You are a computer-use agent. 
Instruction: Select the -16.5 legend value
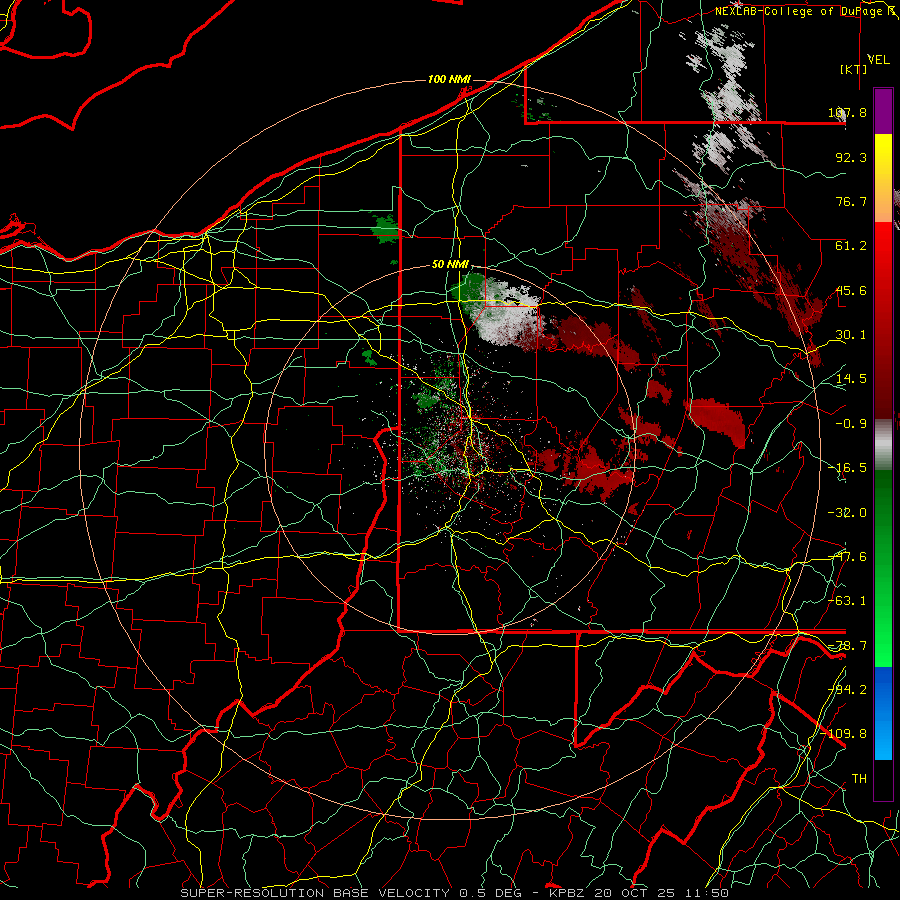tap(847, 468)
